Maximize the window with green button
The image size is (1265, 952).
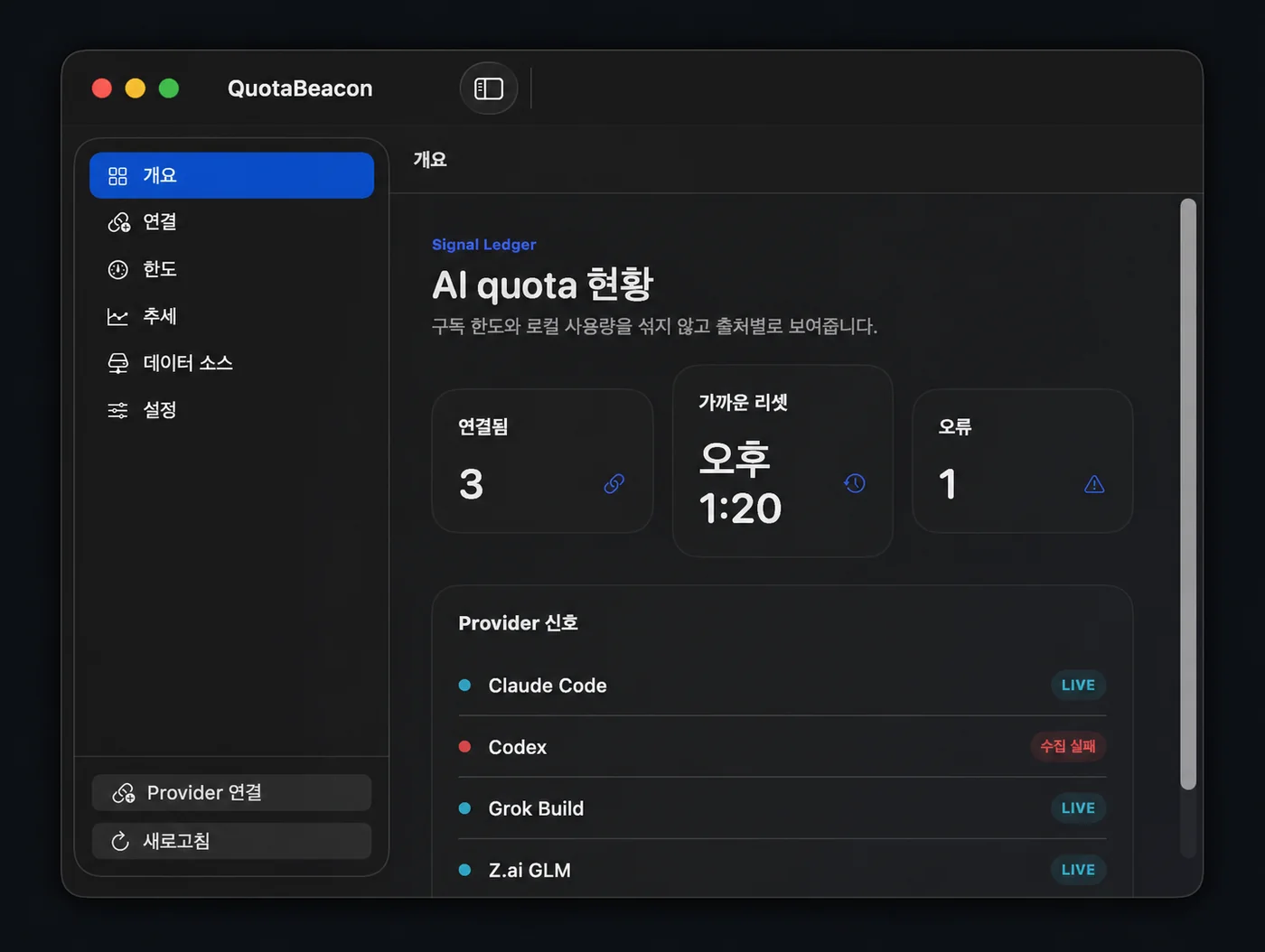[169, 89]
